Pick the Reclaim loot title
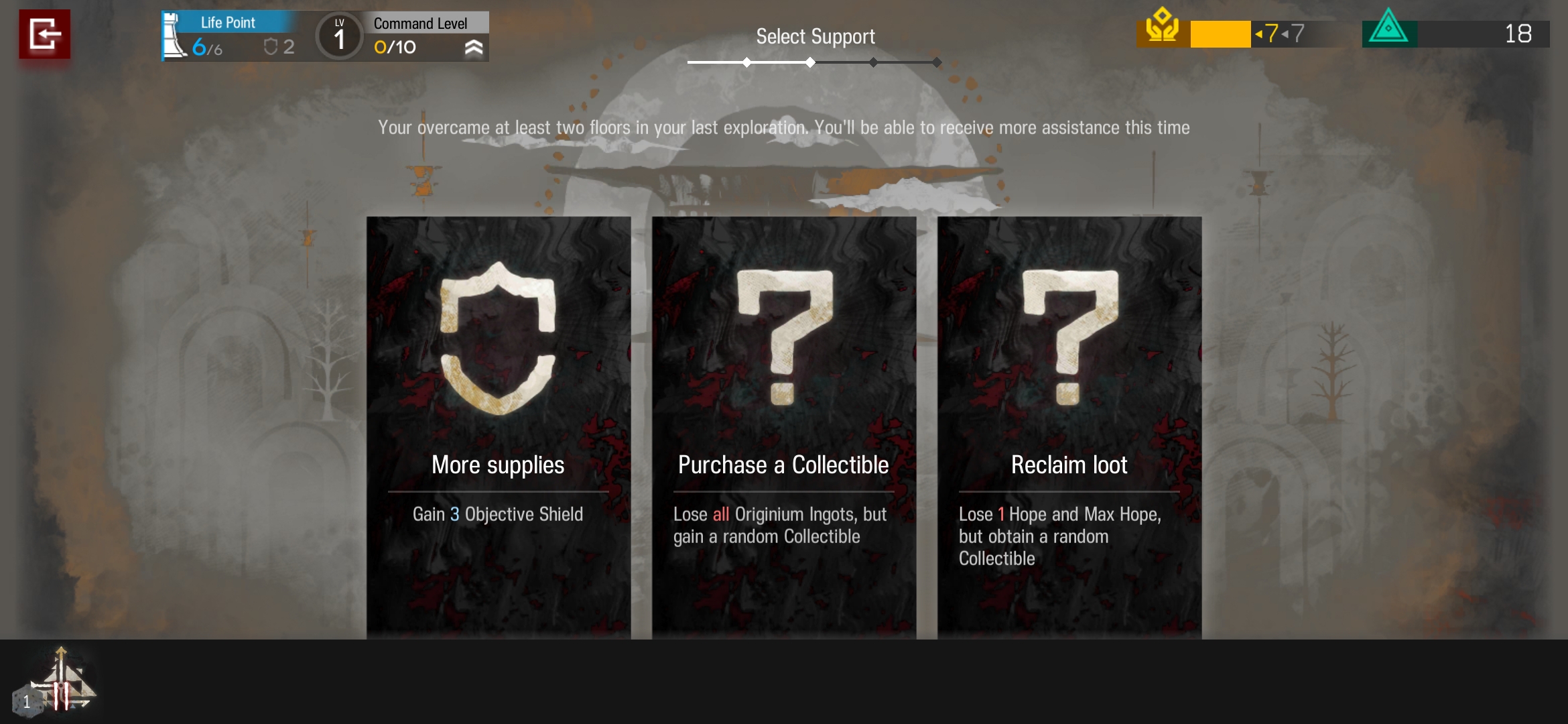Image resolution: width=1568 pixels, height=724 pixels. click(x=1069, y=465)
